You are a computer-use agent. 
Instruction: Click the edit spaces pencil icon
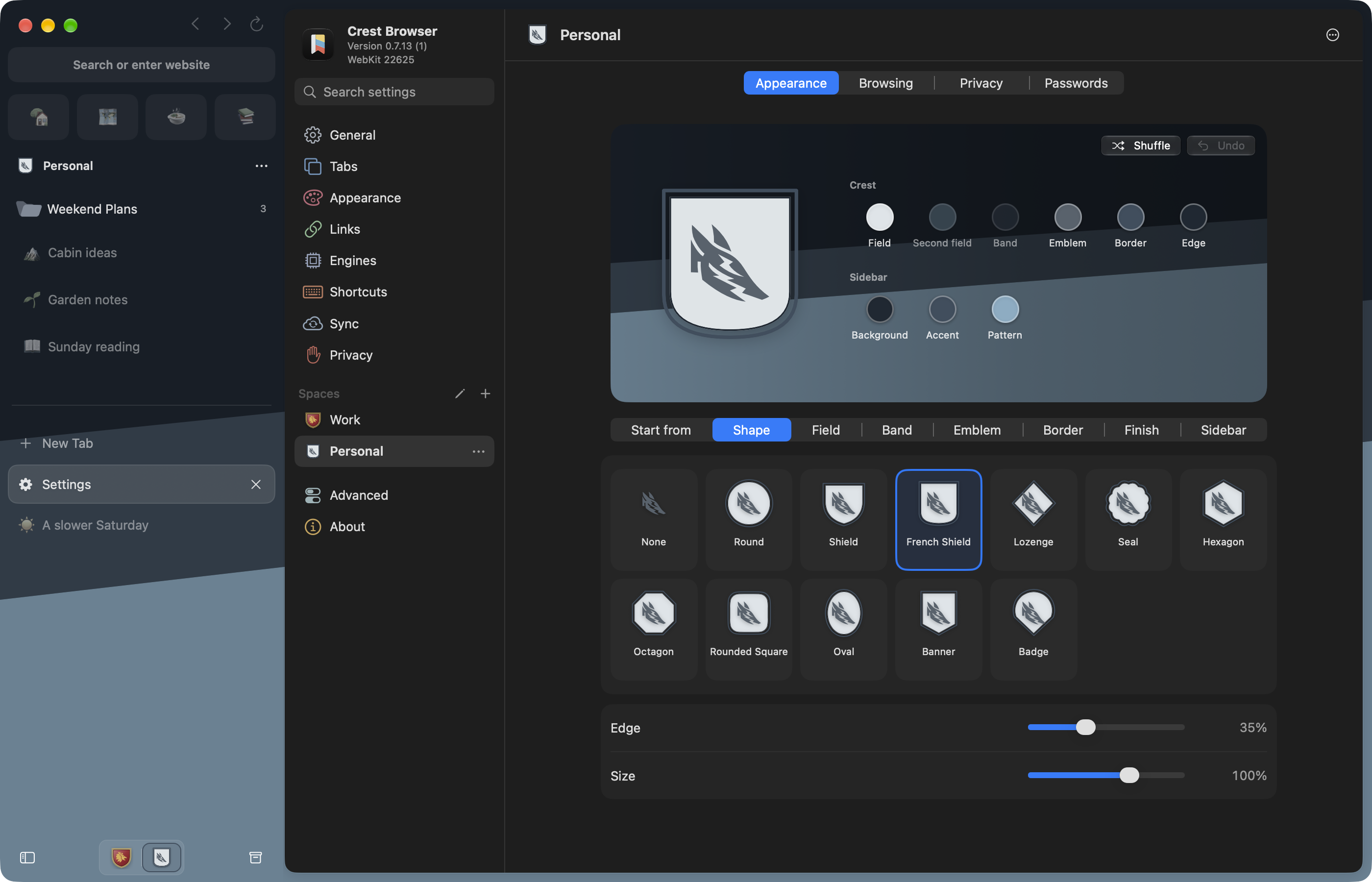[x=460, y=393]
